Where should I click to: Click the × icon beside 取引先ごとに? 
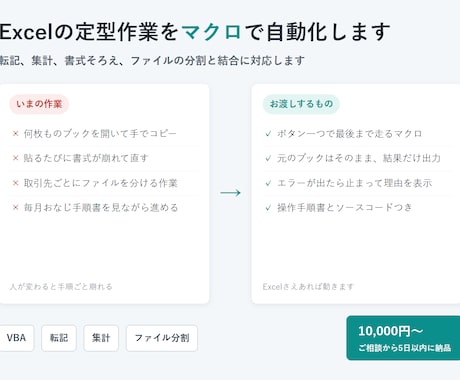coord(15,183)
